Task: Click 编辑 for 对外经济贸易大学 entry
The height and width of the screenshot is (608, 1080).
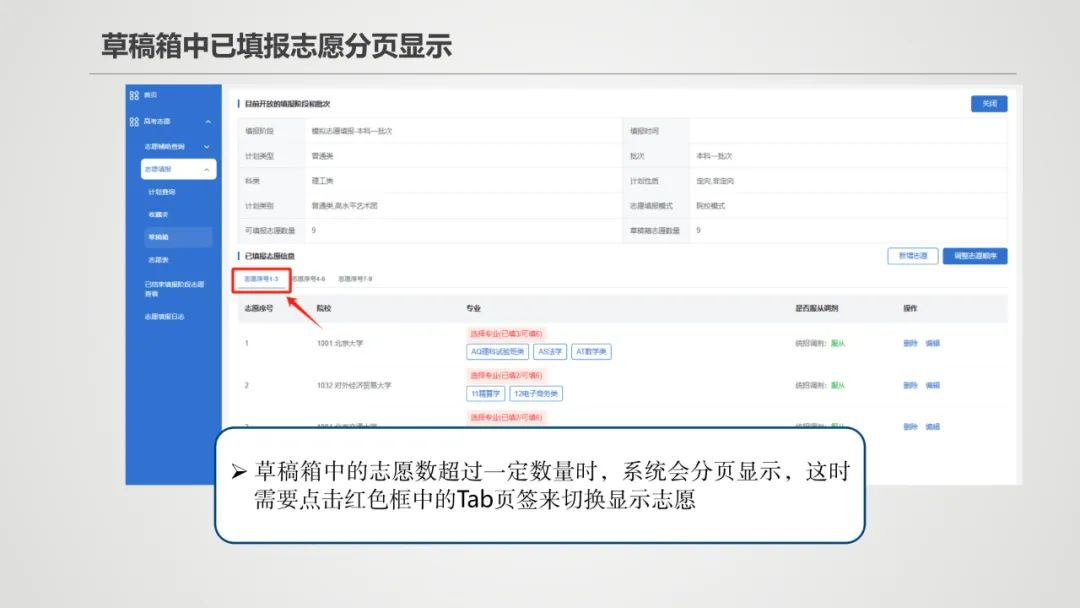Action: click(x=932, y=385)
